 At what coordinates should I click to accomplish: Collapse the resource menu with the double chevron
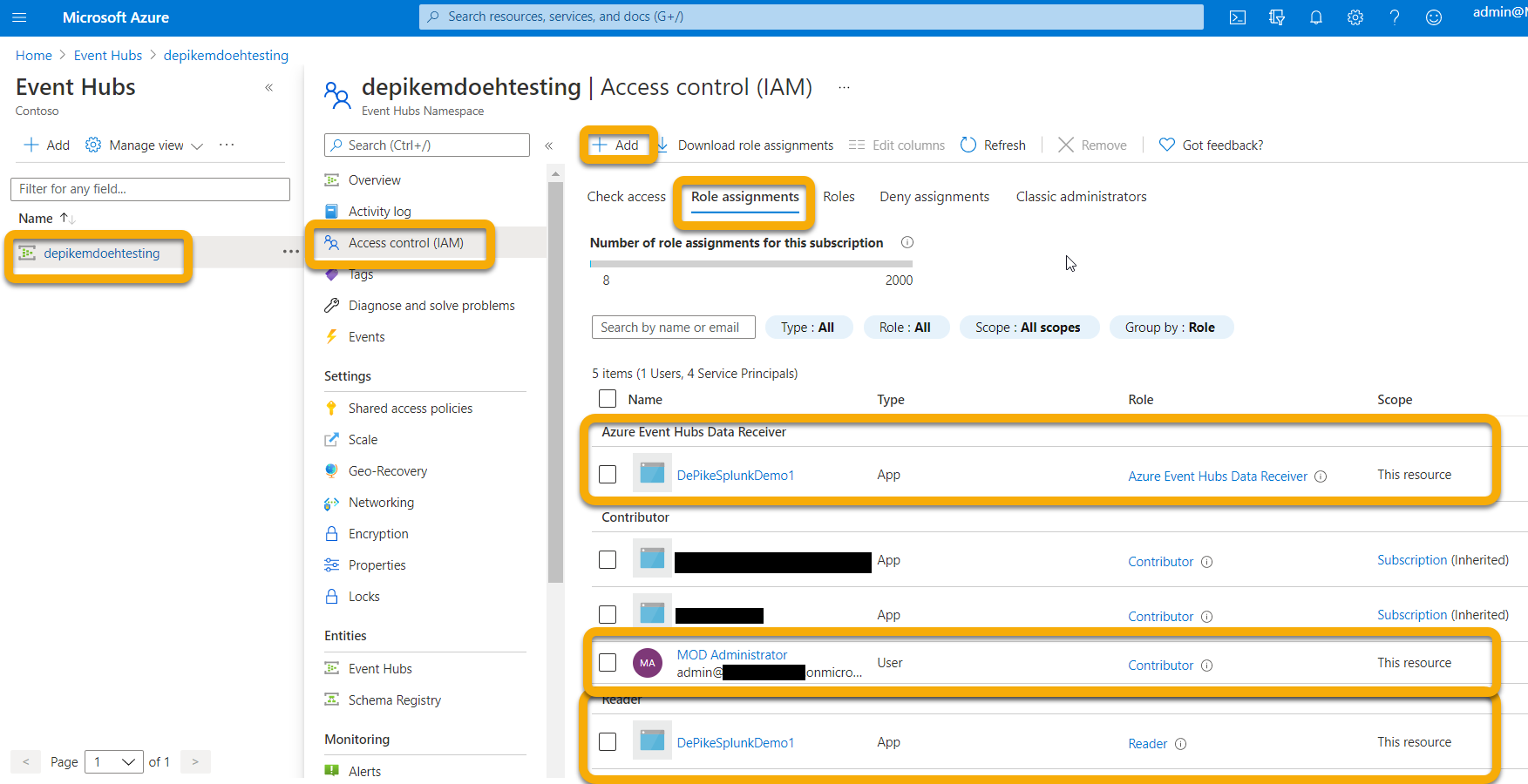point(549,145)
